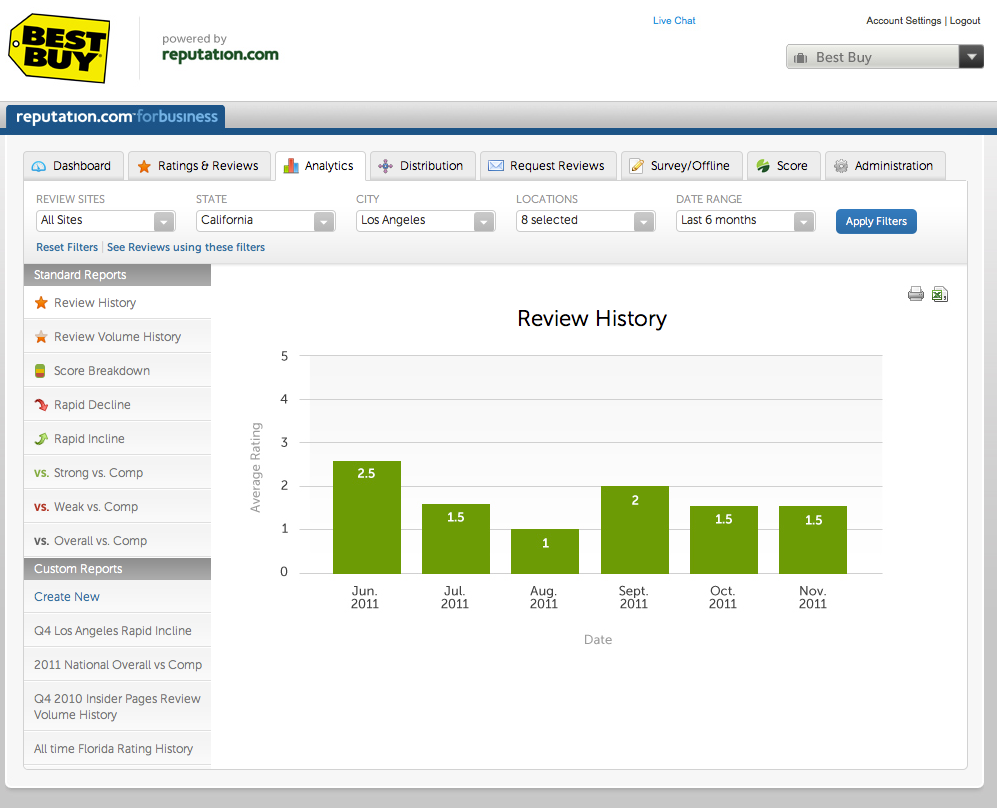Click the red Rapid Decline arrow icon

pos(41,405)
